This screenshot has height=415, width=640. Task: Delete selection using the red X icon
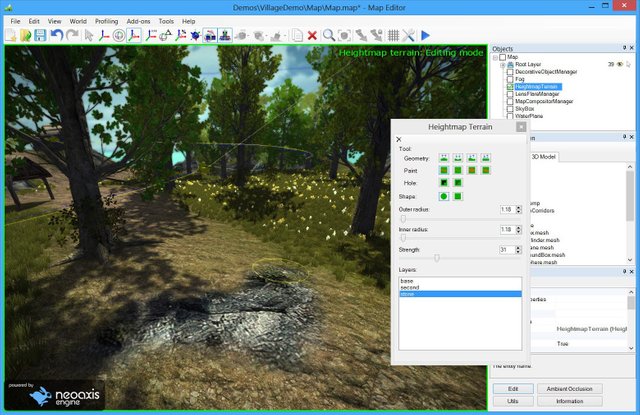pyautogui.click(x=312, y=36)
